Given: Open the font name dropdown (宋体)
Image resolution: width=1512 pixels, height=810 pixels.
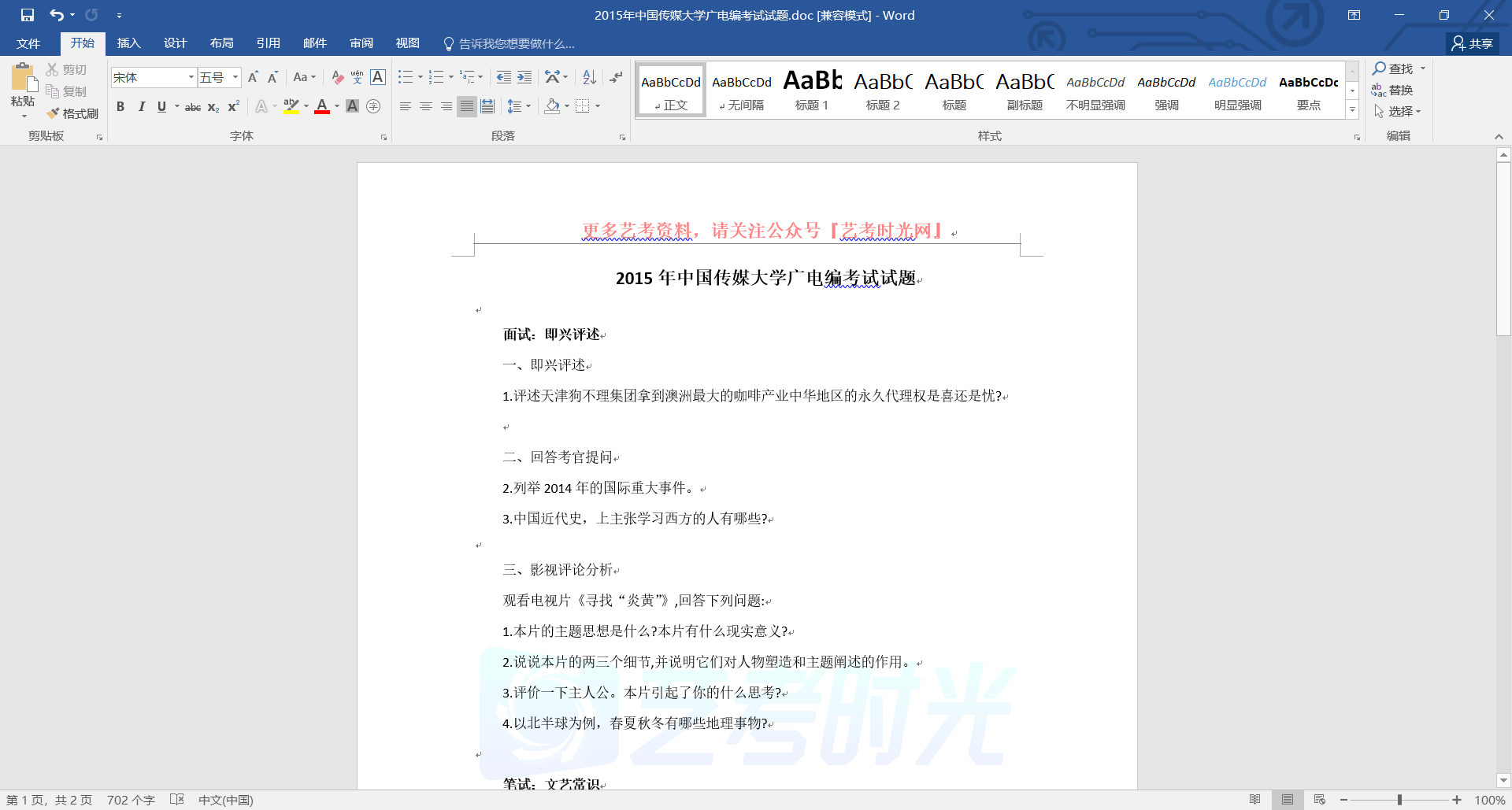Looking at the screenshot, I should click(x=191, y=77).
